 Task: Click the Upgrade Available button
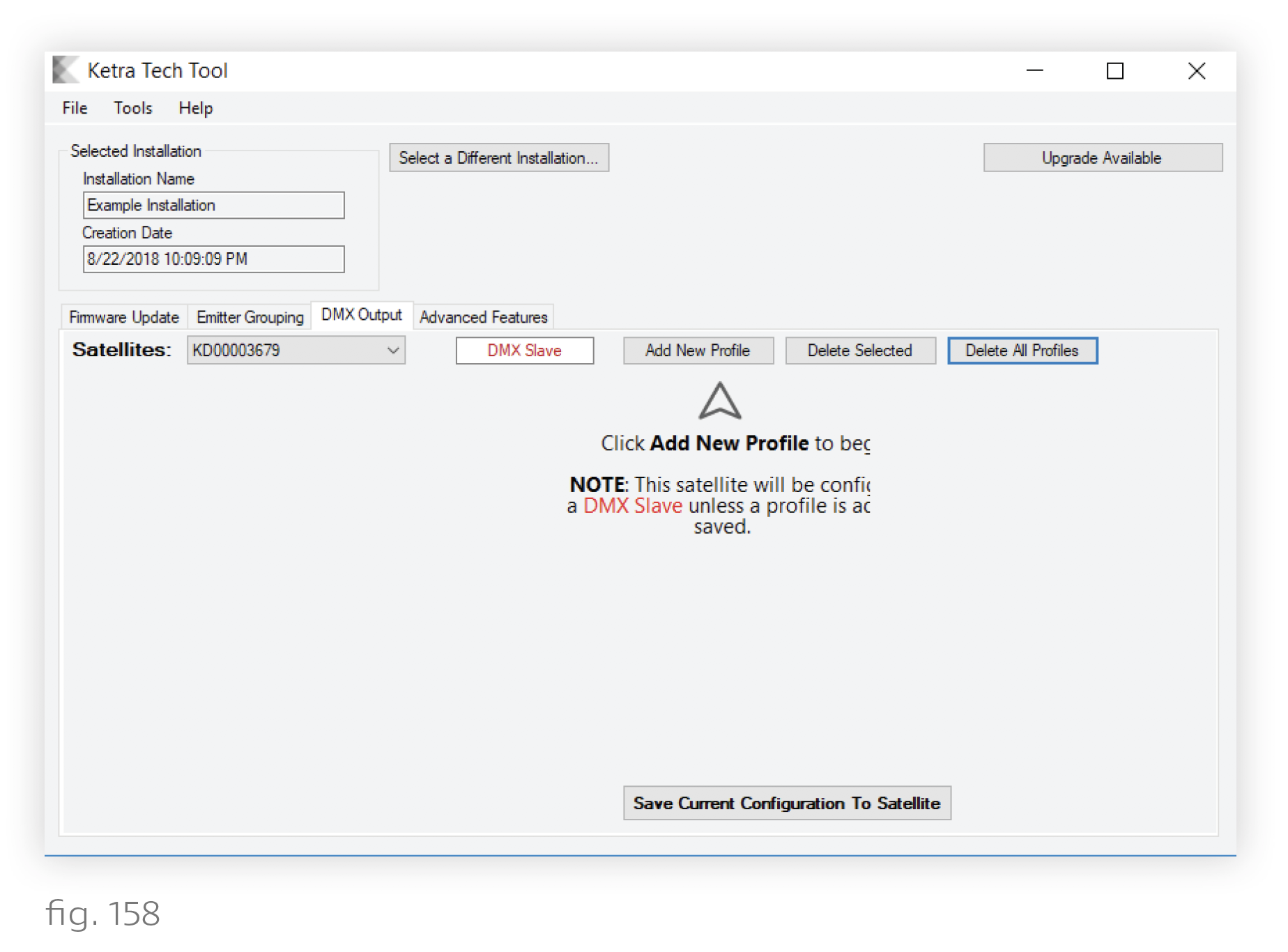[x=1103, y=158]
